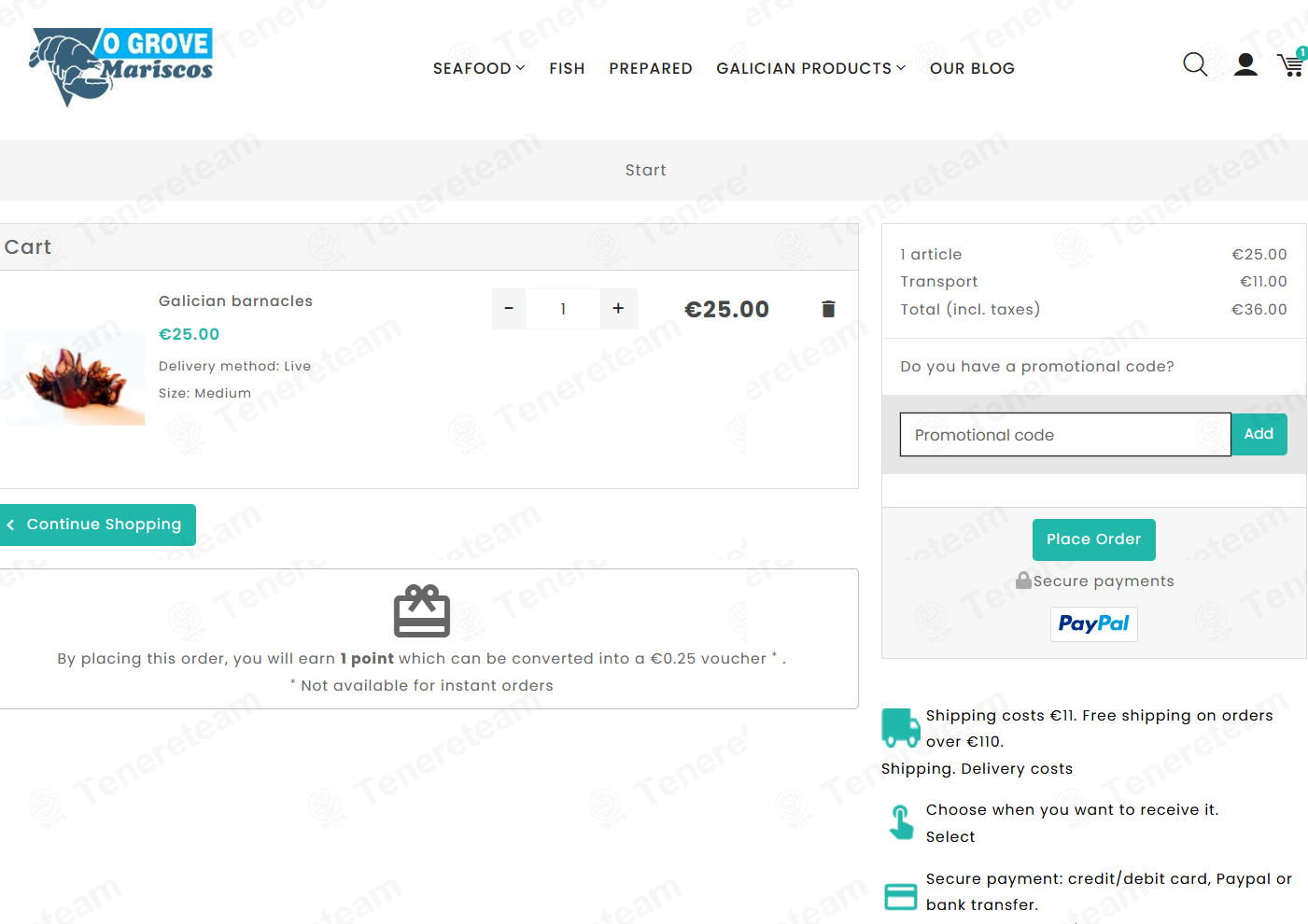Screen dimensions: 1308x924
Task: Open the shopping cart icon
Action: (1292, 63)
